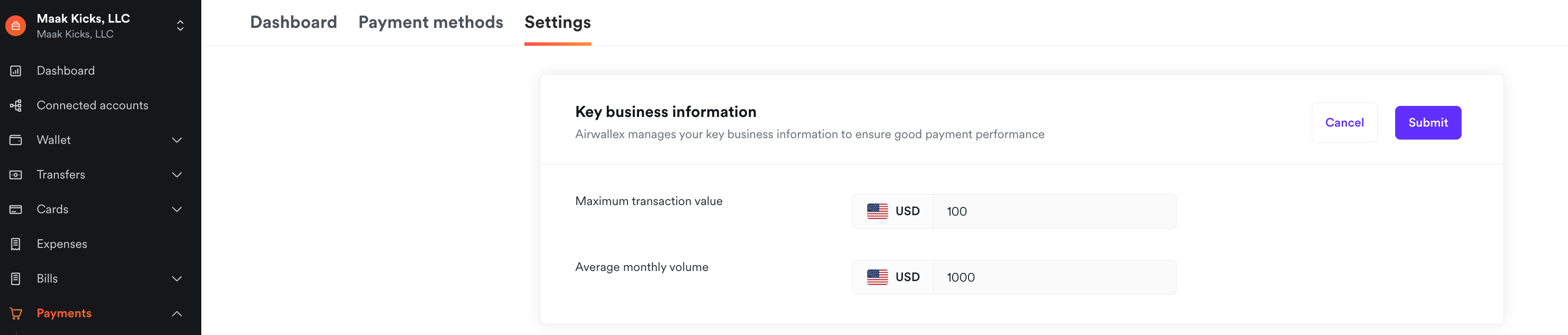Expand the Transfers menu chevron
Image resolution: width=1568 pixels, height=335 pixels.
(177, 175)
